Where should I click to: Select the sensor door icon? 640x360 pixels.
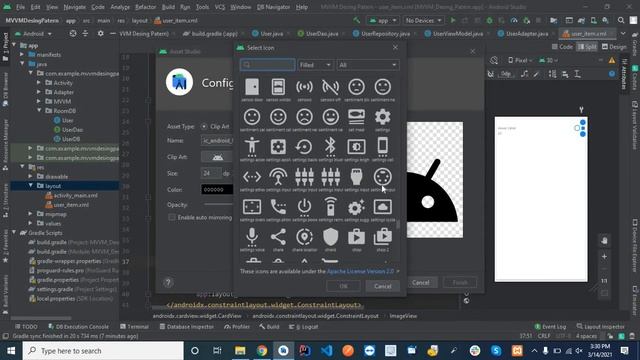(x=252, y=87)
